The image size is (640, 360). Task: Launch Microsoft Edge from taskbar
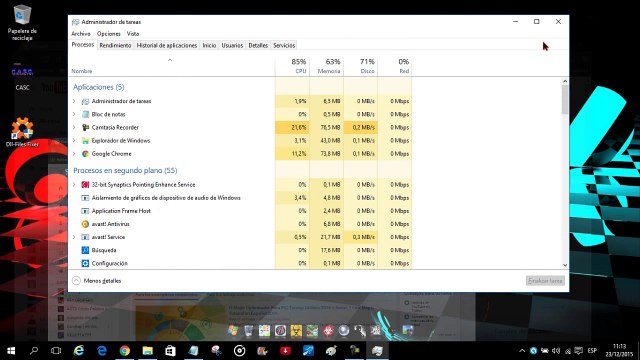click(x=102, y=351)
